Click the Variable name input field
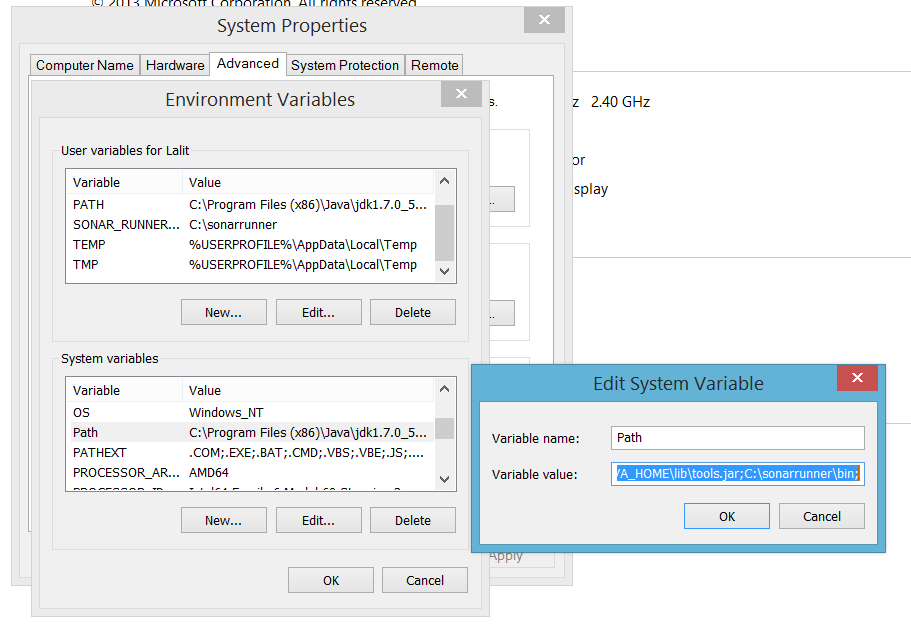 [737, 438]
